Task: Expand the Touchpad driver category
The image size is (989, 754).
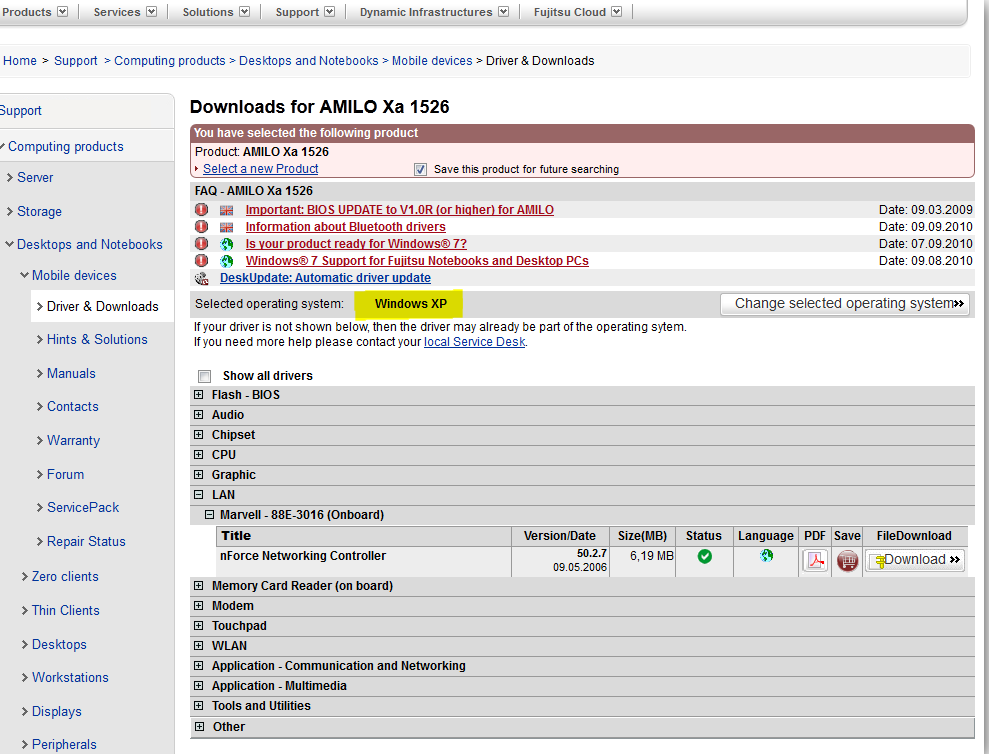Action: click(x=199, y=625)
